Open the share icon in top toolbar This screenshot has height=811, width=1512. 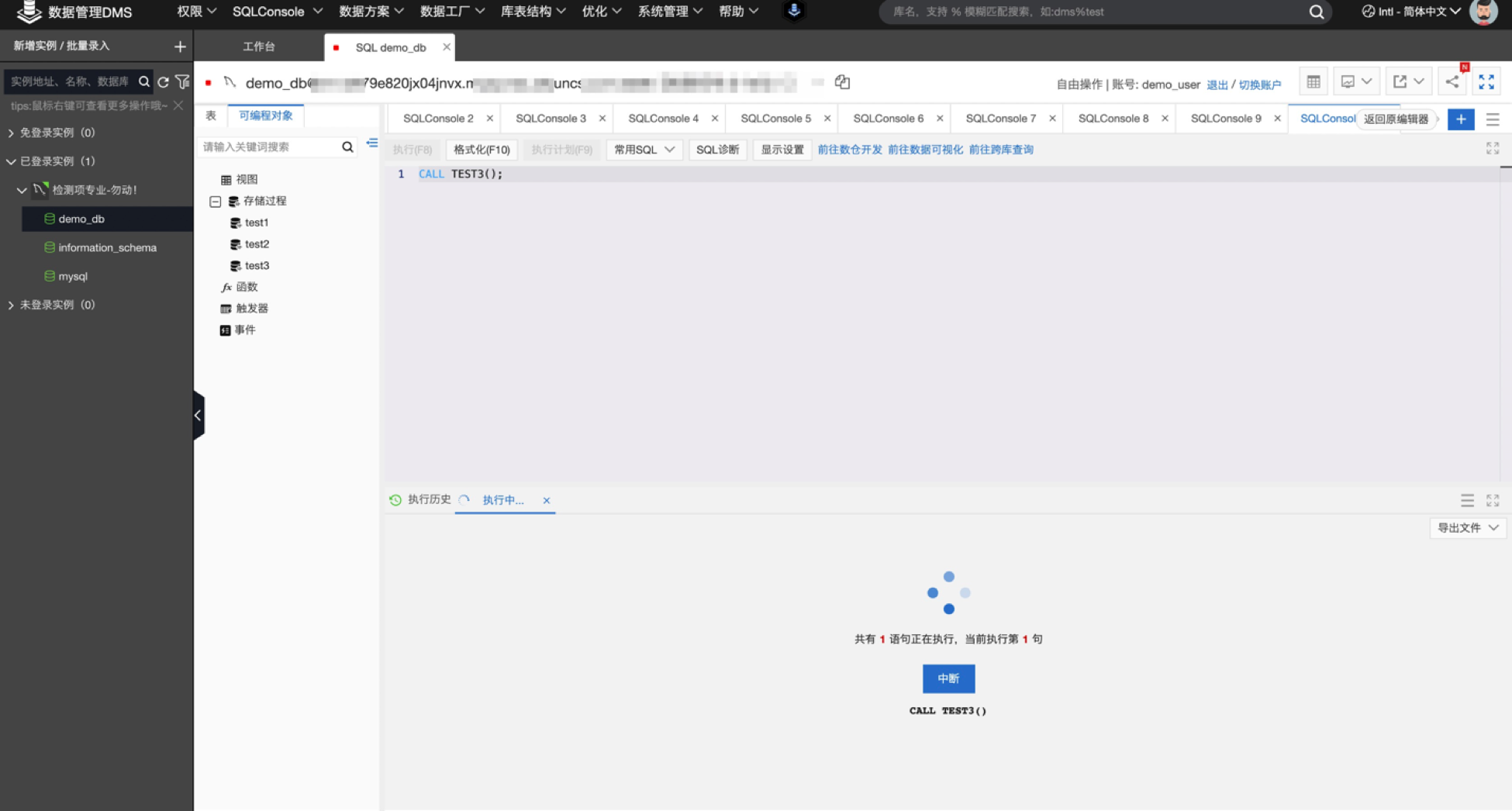(x=1452, y=82)
